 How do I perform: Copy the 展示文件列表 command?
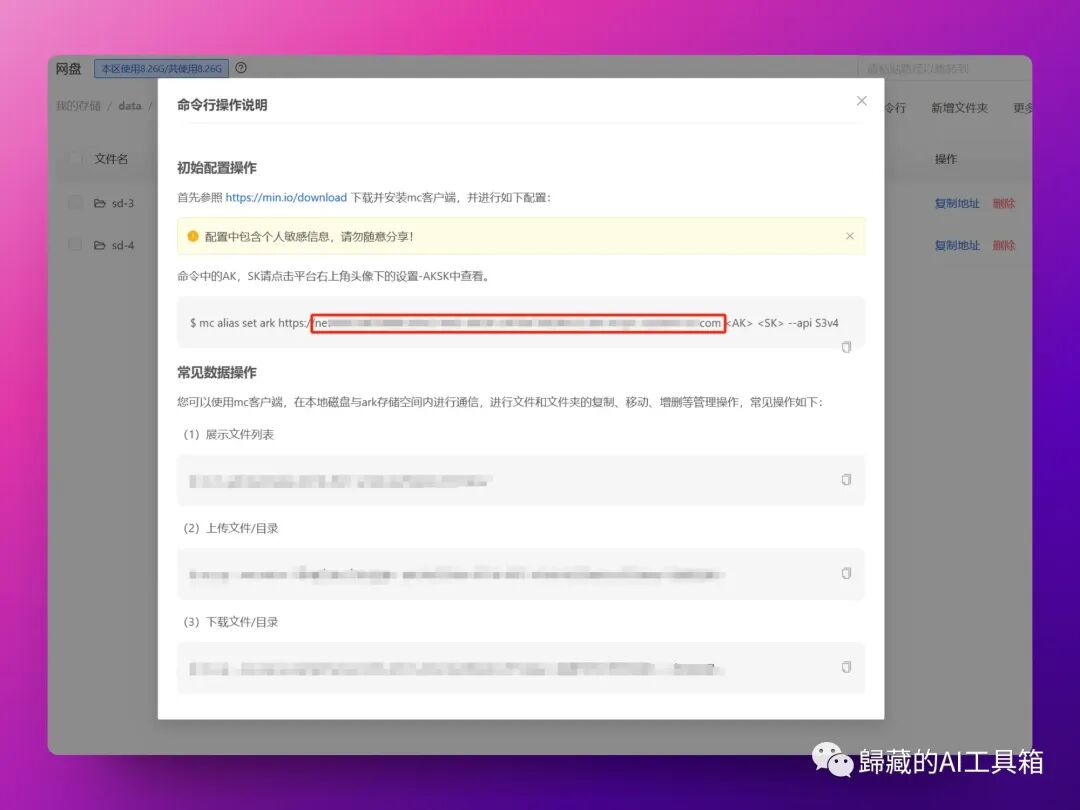(x=846, y=479)
